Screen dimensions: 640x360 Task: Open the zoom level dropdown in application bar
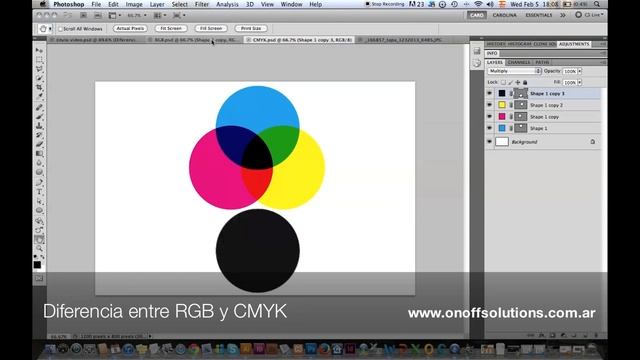(x=137, y=16)
